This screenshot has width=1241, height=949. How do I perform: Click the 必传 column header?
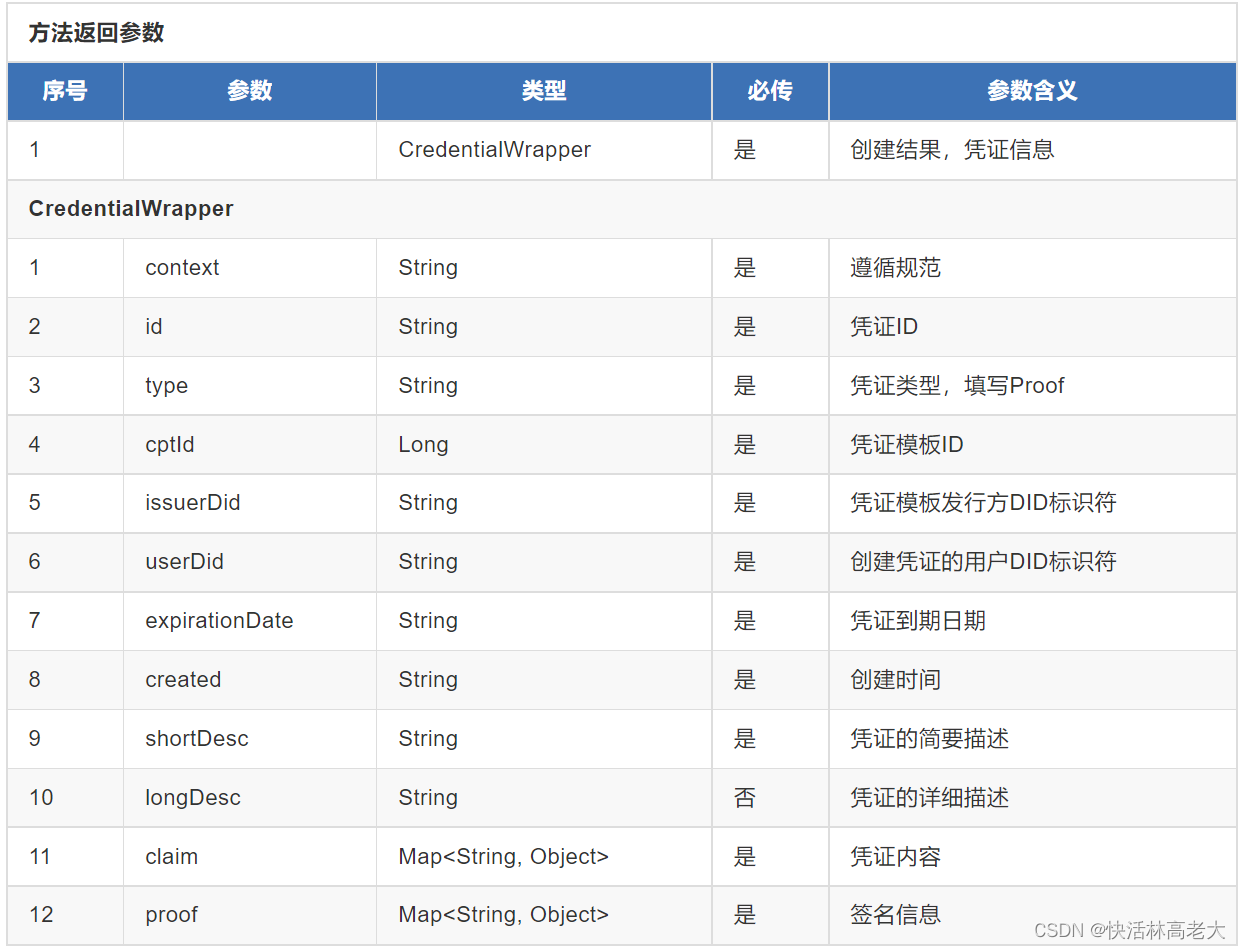768,91
